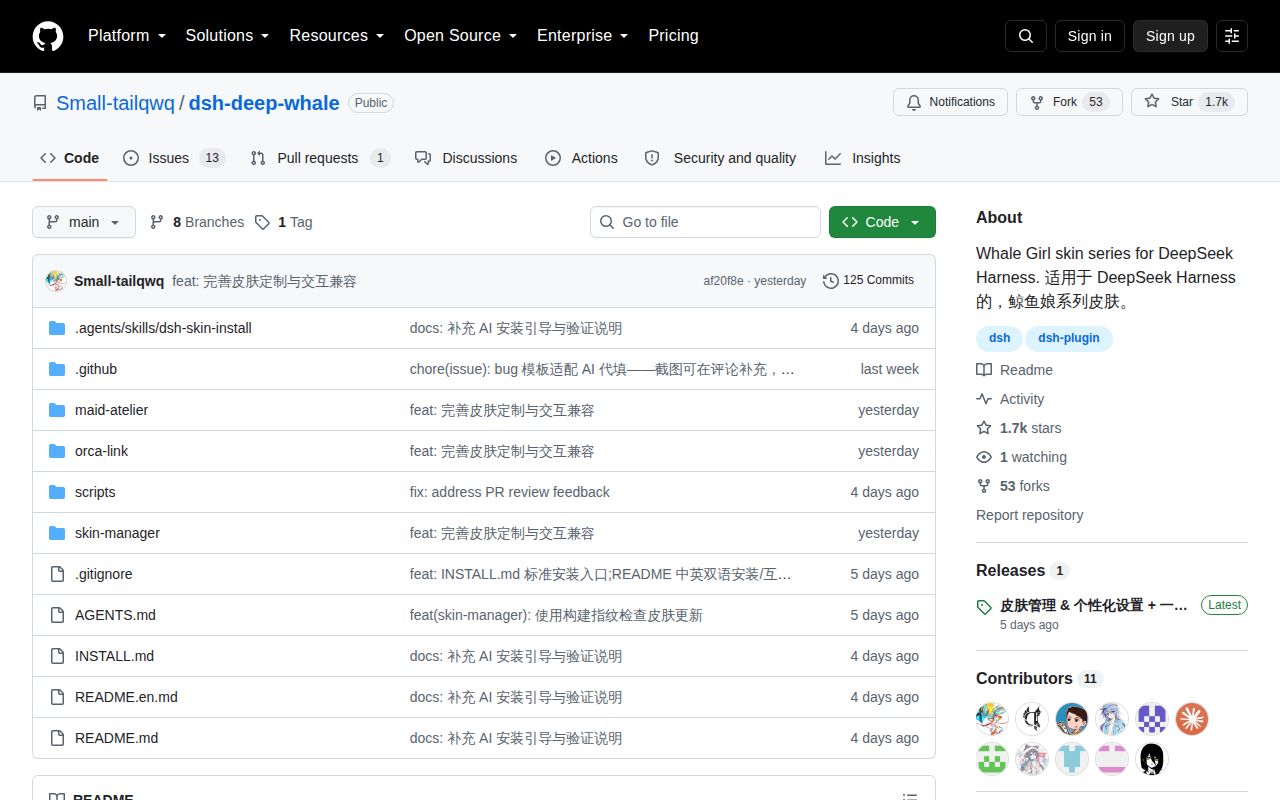Fork the repository
This screenshot has width=1280, height=800.
click(x=1069, y=102)
